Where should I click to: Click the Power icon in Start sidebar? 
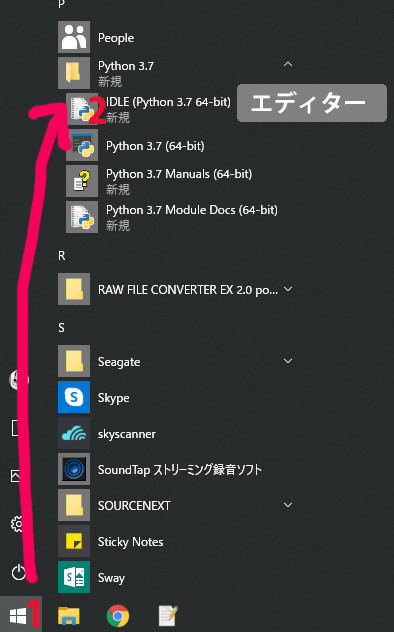[x=18, y=572]
